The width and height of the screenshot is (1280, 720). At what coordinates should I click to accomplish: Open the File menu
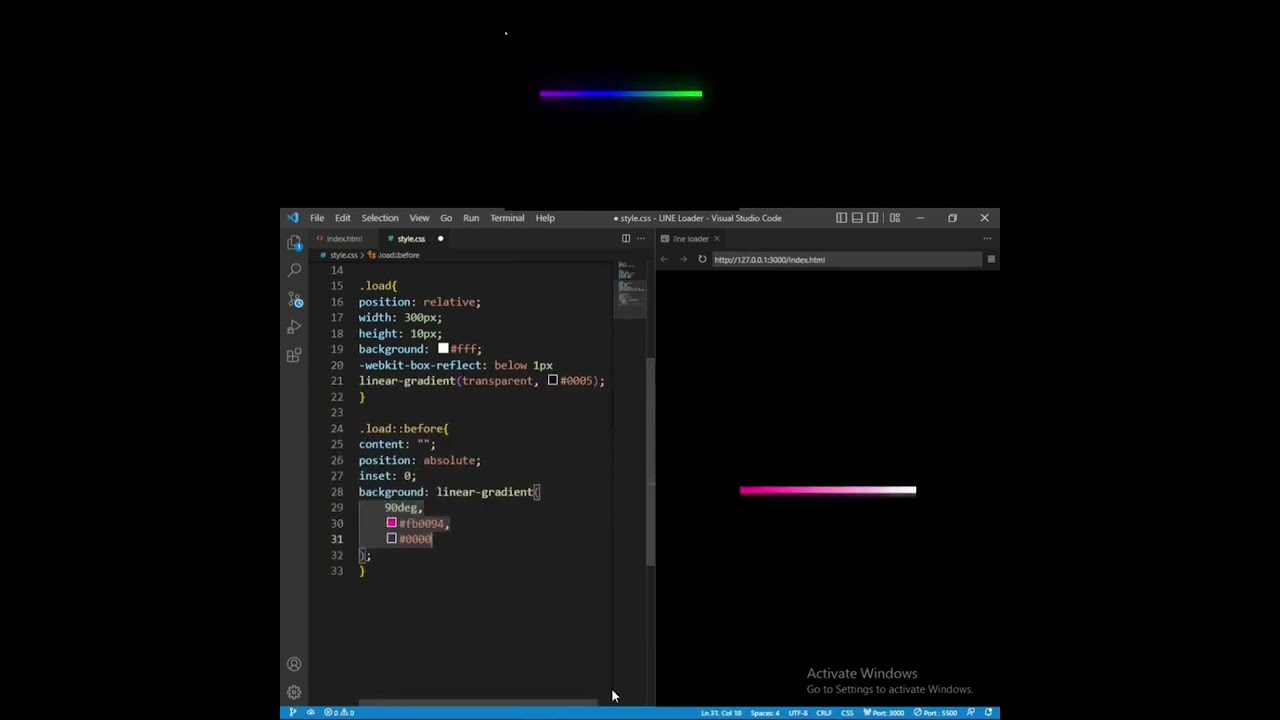(x=317, y=217)
